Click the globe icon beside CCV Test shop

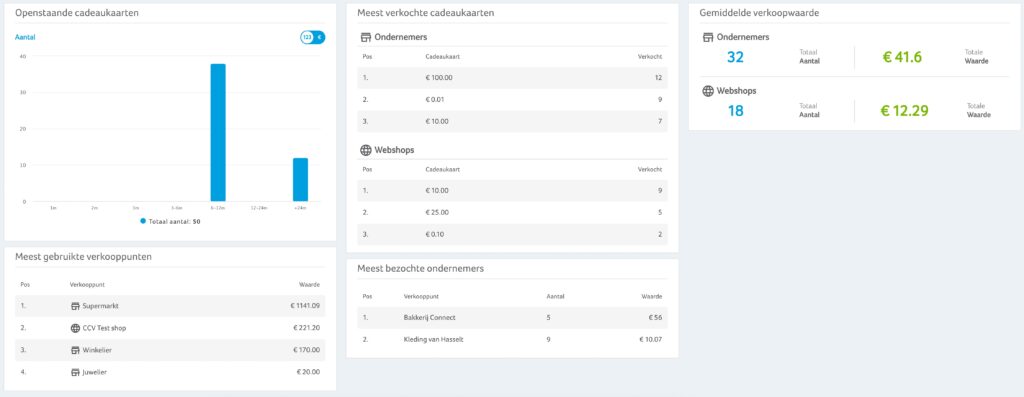click(x=75, y=328)
